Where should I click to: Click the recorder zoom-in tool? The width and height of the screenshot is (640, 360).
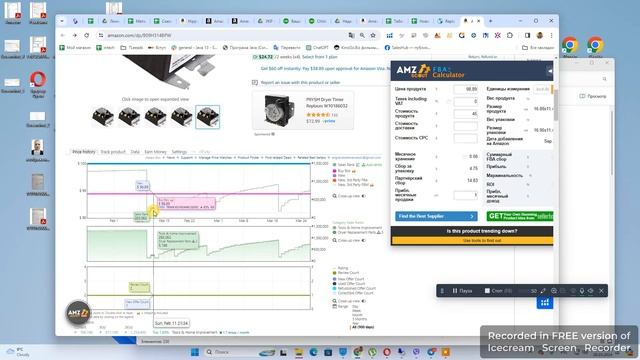pos(554,291)
